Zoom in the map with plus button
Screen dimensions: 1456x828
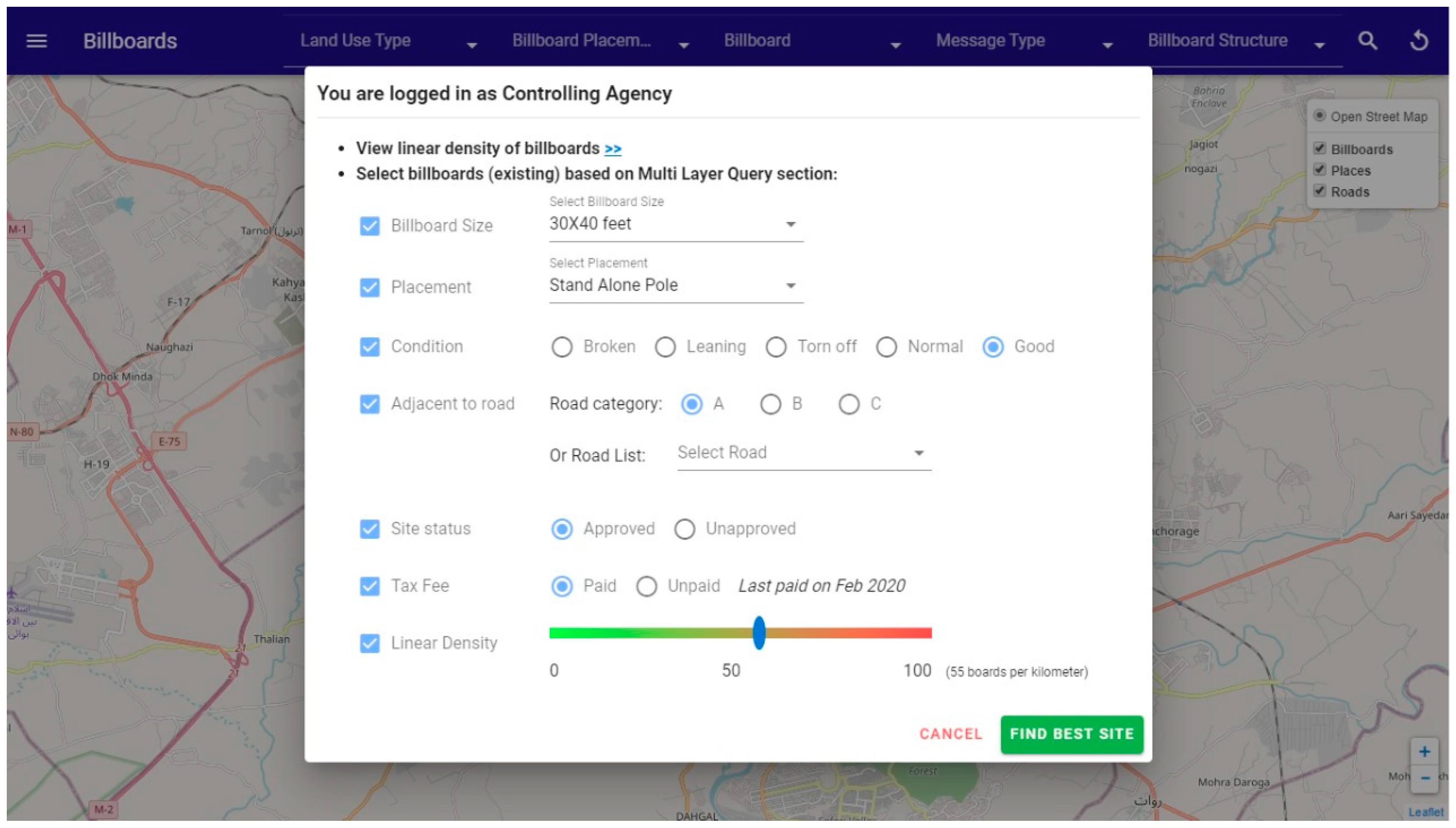tap(1424, 752)
